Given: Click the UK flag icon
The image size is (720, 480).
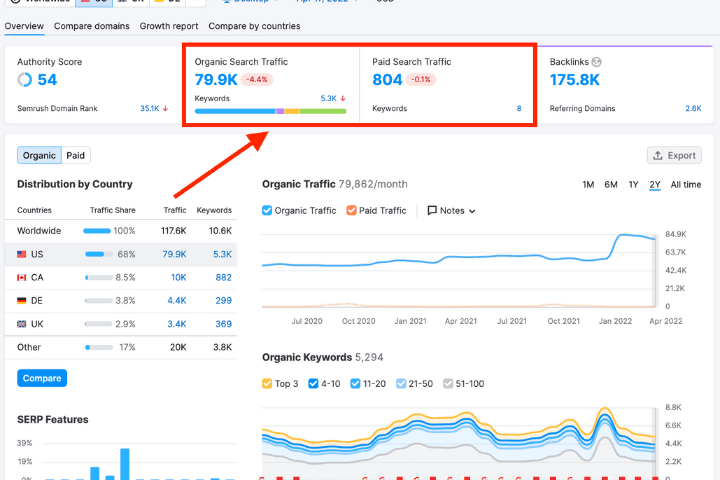Looking at the screenshot, I should pos(23,324).
